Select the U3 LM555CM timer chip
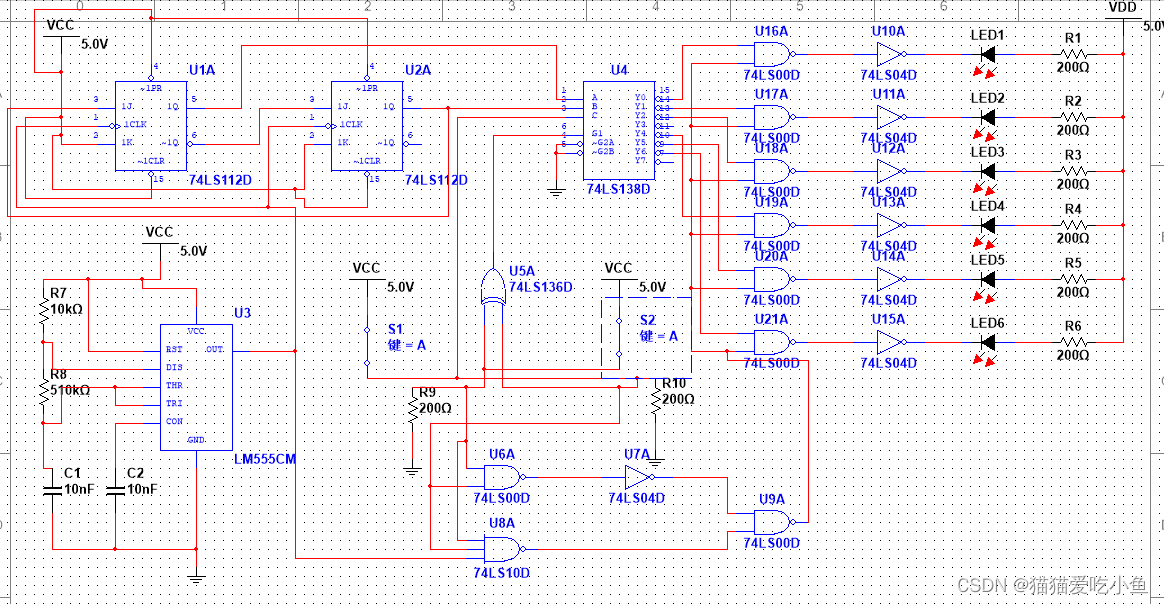This screenshot has width=1164, height=604. (x=197, y=387)
